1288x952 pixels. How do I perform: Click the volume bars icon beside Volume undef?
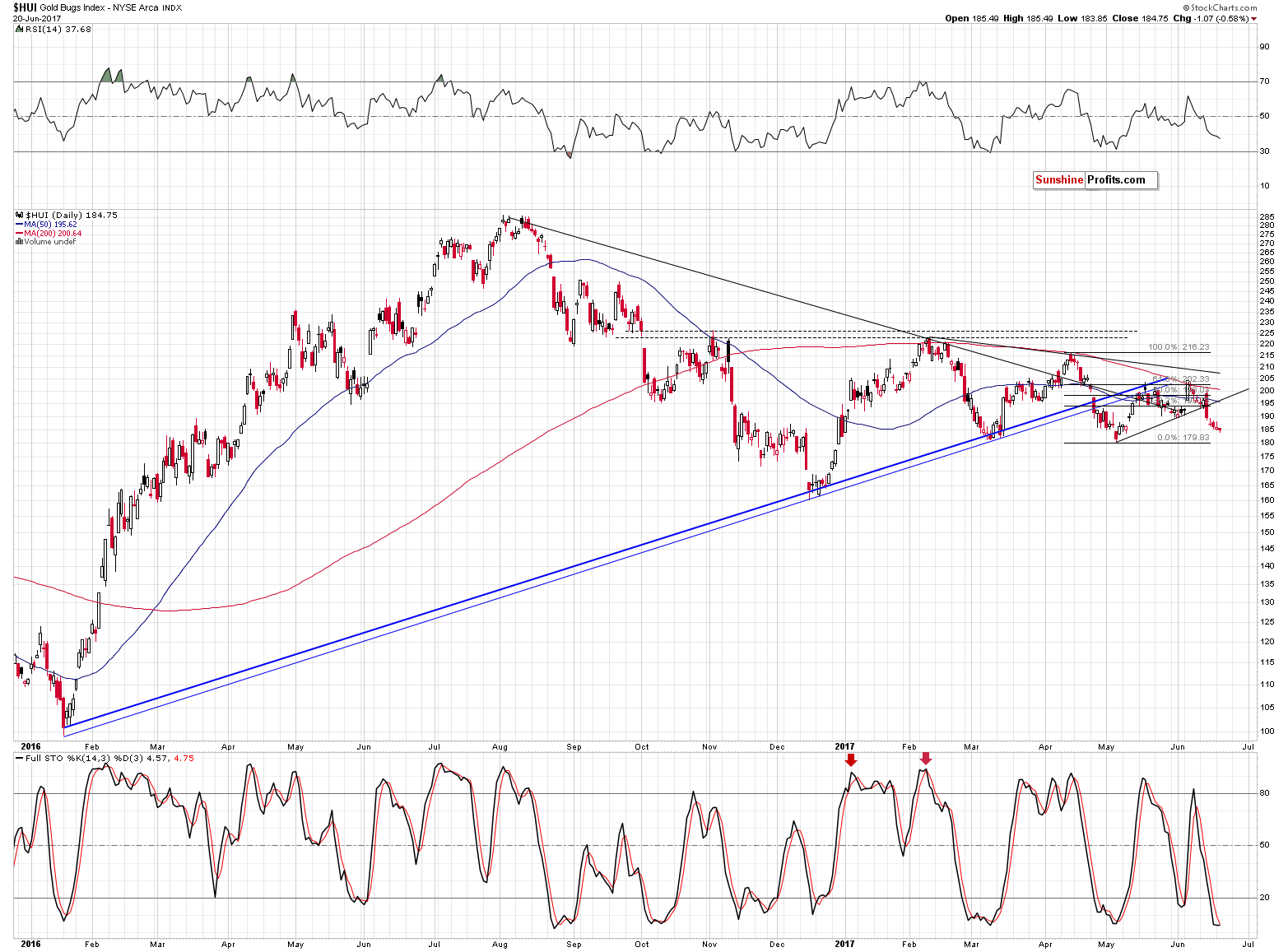point(20,242)
